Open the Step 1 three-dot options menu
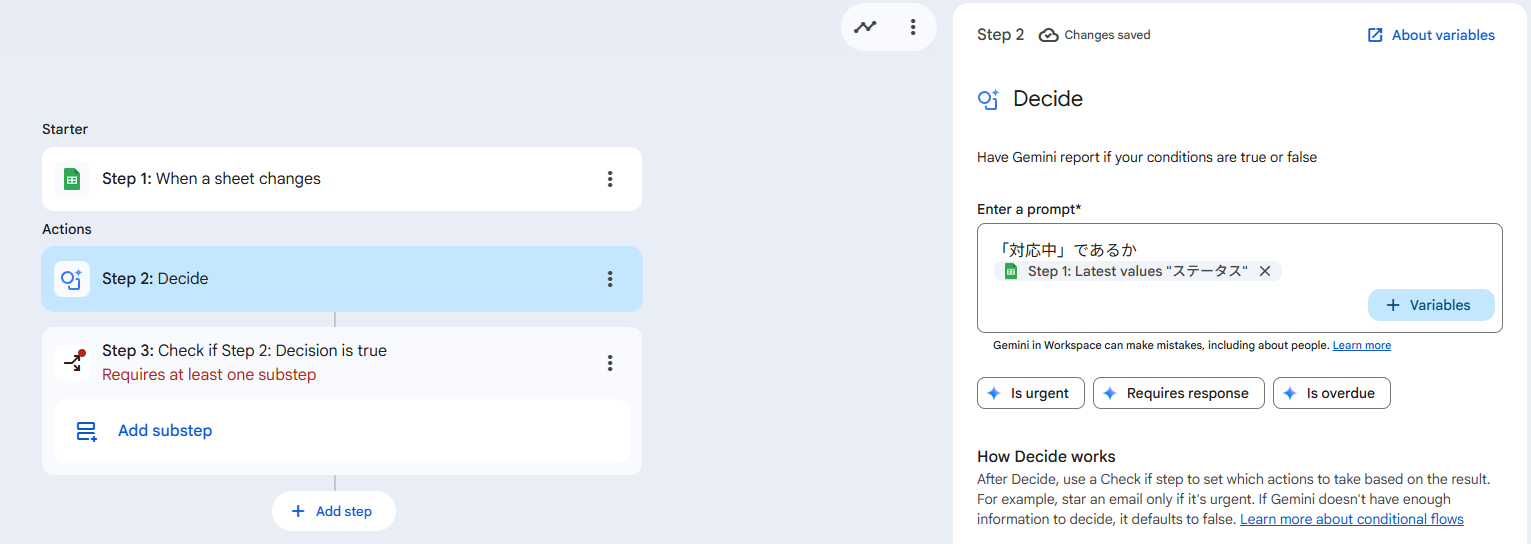The height and width of the screenshot is (544, 1531). pyautogui.click(x=610, y=179)
